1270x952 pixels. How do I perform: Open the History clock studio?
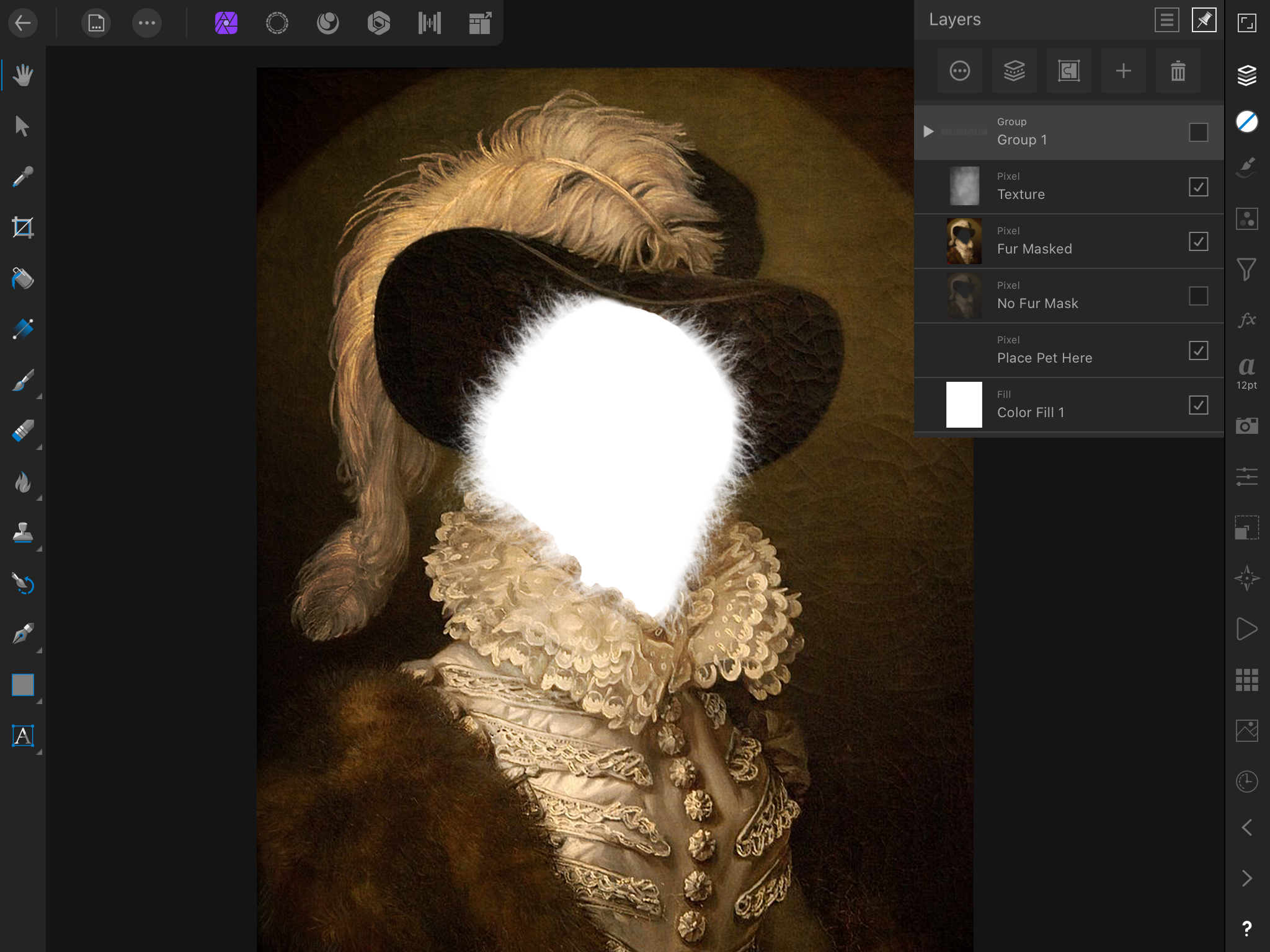click(x=1247, y=782)
